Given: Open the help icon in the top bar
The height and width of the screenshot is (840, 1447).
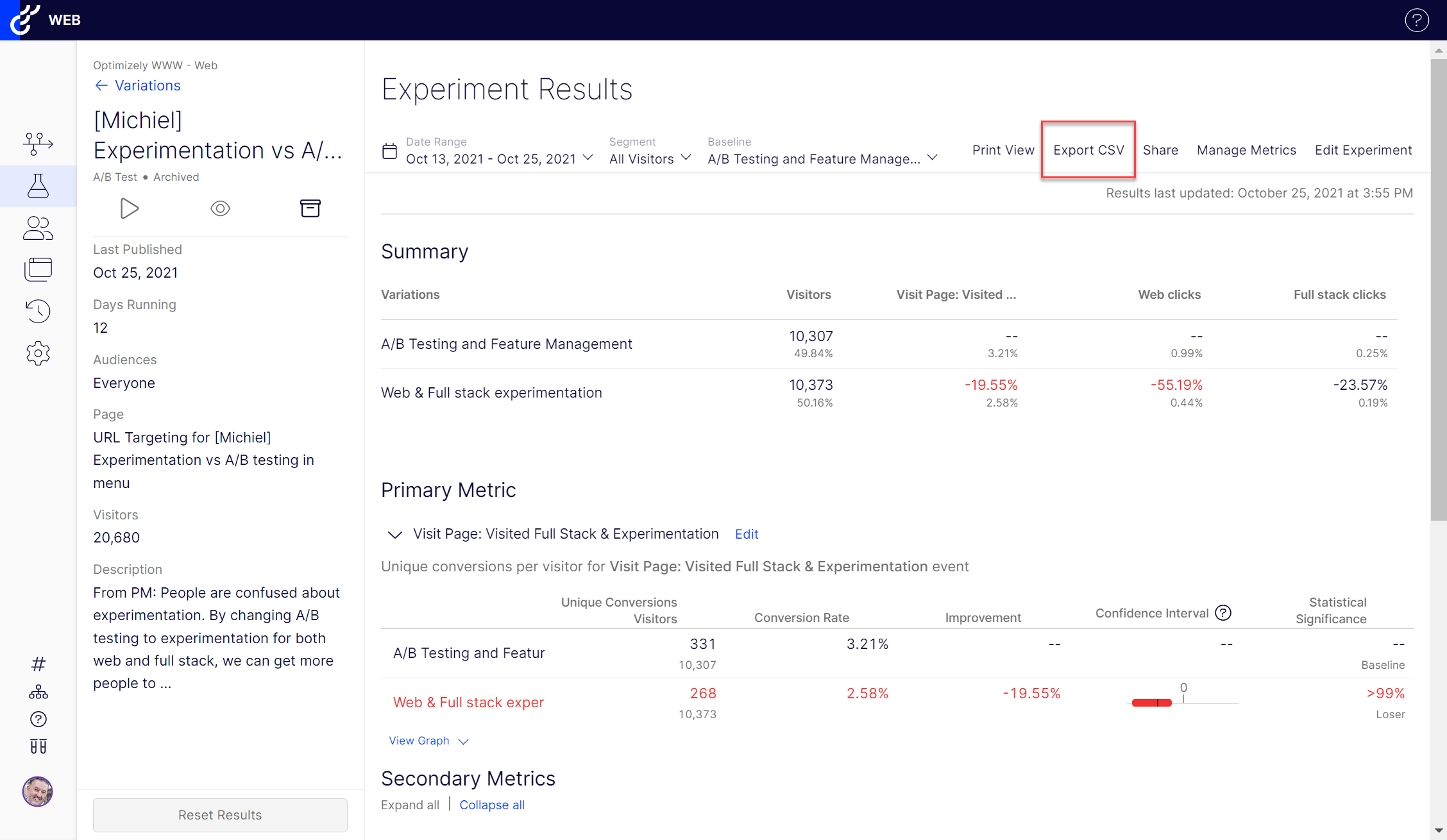Looking at the screenshot, I should tap(1417, 20).
